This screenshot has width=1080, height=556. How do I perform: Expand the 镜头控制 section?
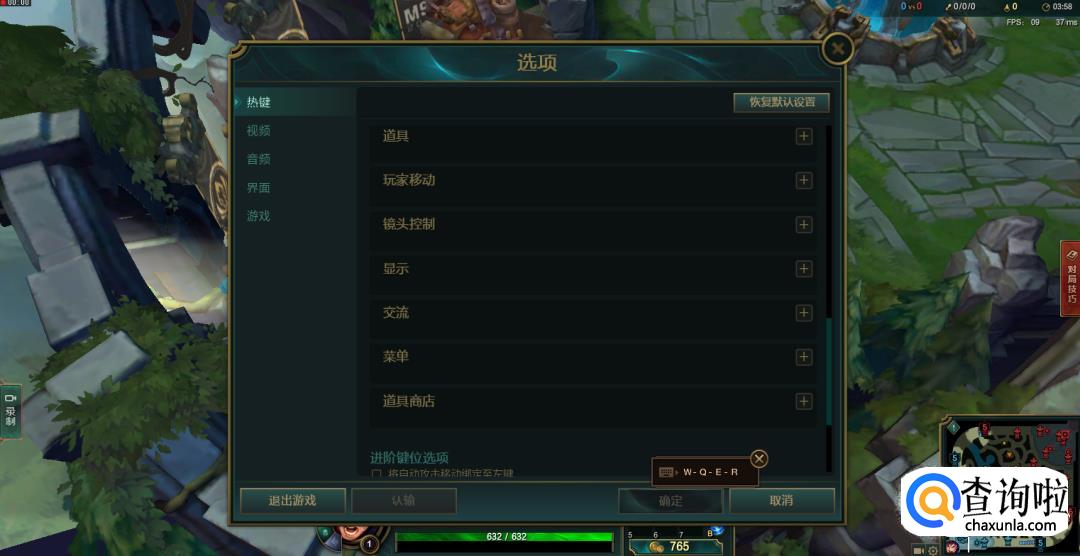[x=804, y=225]
